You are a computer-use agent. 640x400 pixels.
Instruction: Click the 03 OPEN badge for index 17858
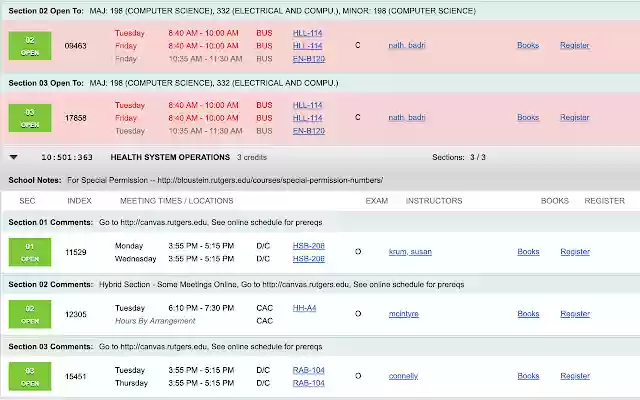tap(30, 118)
